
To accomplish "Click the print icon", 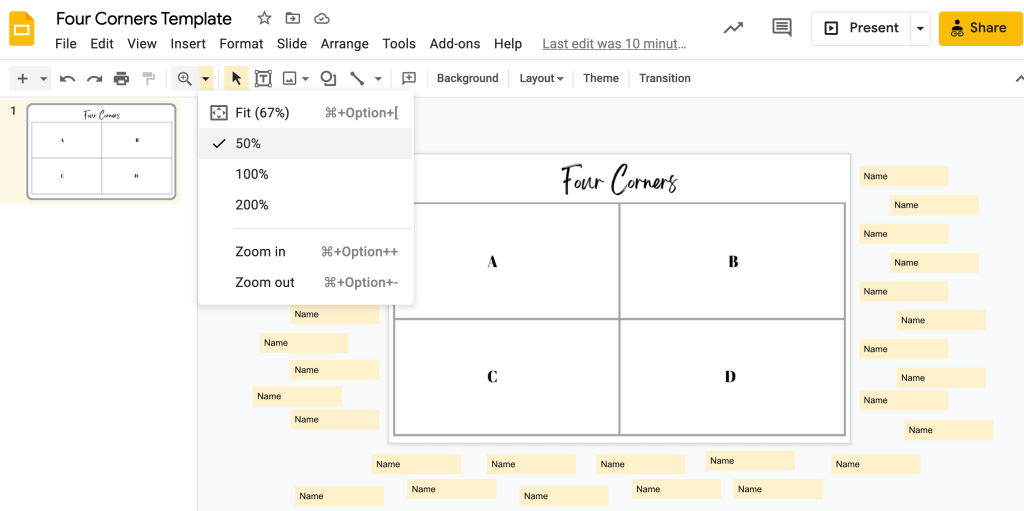I will pos(121,78).
